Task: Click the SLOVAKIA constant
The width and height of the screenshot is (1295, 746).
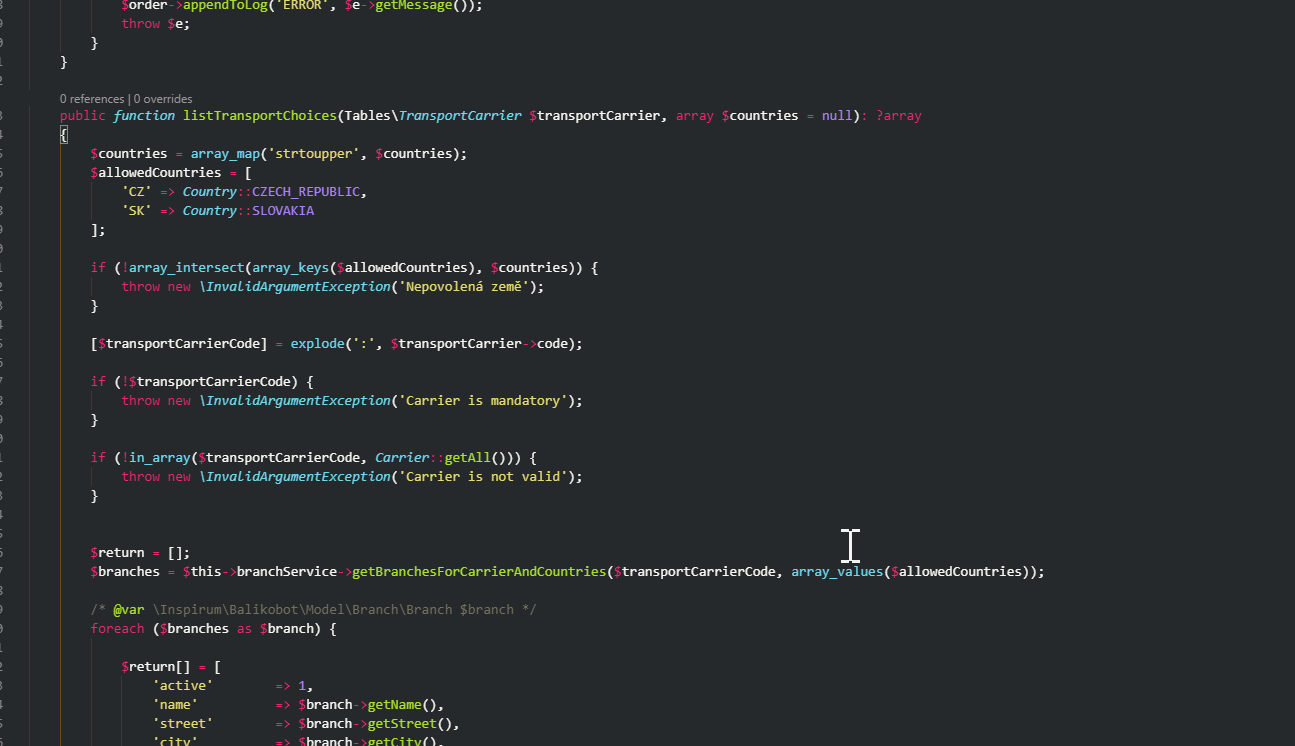Action: coord(283,211)
